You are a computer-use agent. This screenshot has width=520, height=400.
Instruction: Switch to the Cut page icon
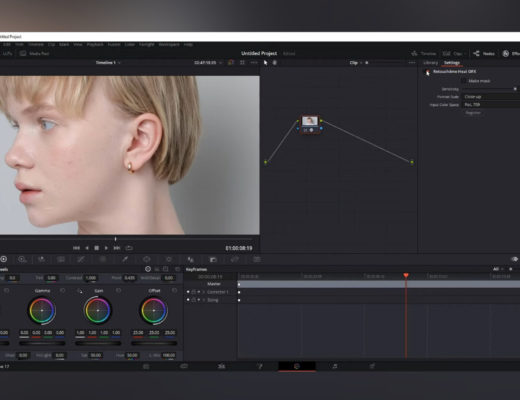coord(184,366)
